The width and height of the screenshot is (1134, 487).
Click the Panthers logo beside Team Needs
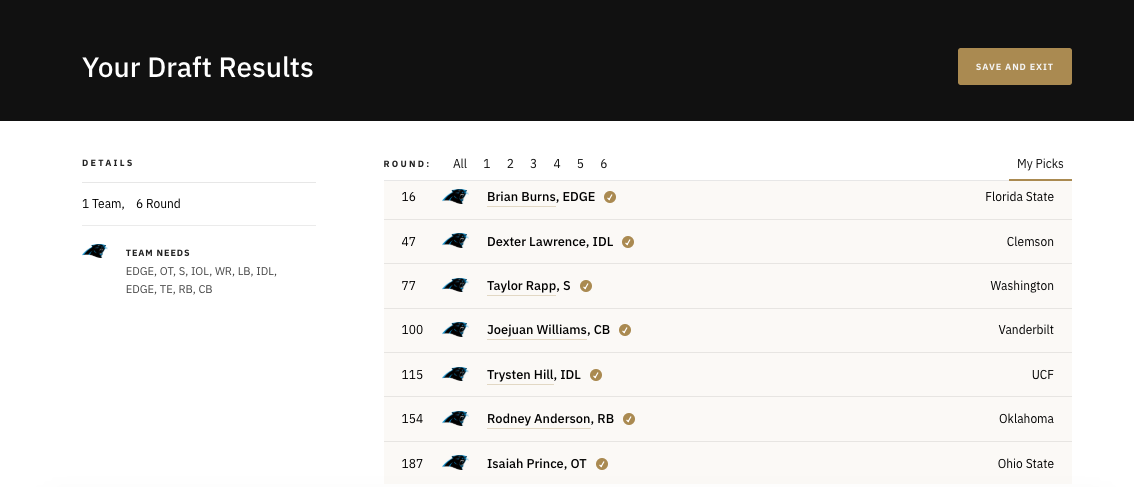pyautogui.click(x=95, y=251)
